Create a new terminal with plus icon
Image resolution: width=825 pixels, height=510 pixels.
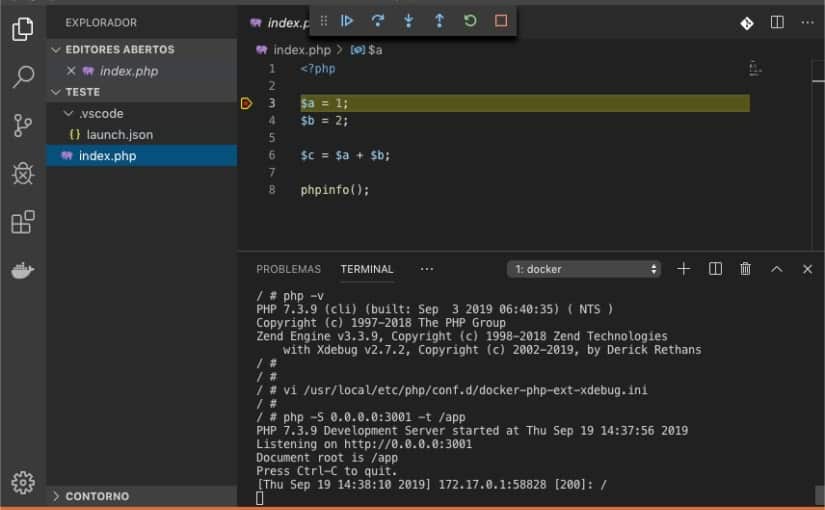(x=683, y=269)
